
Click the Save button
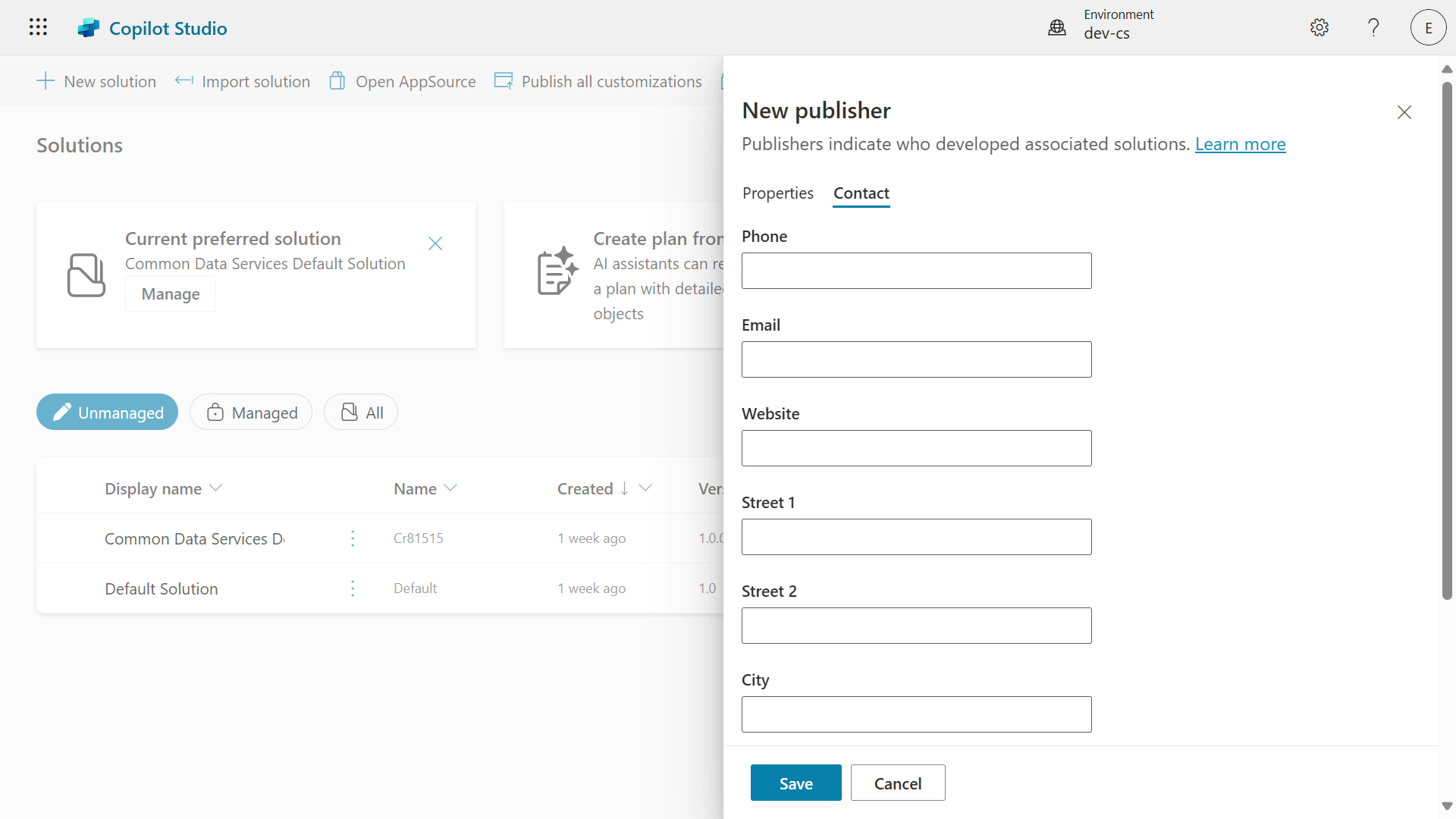click(x=795, y=783)
